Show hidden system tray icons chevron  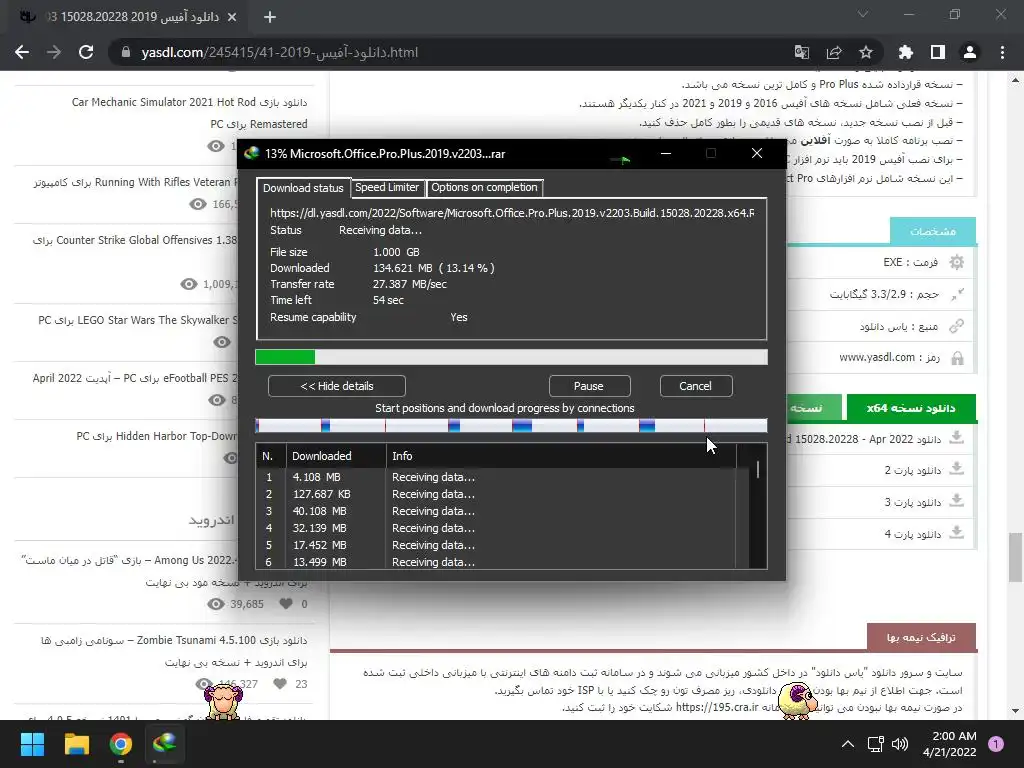[848, 744]
